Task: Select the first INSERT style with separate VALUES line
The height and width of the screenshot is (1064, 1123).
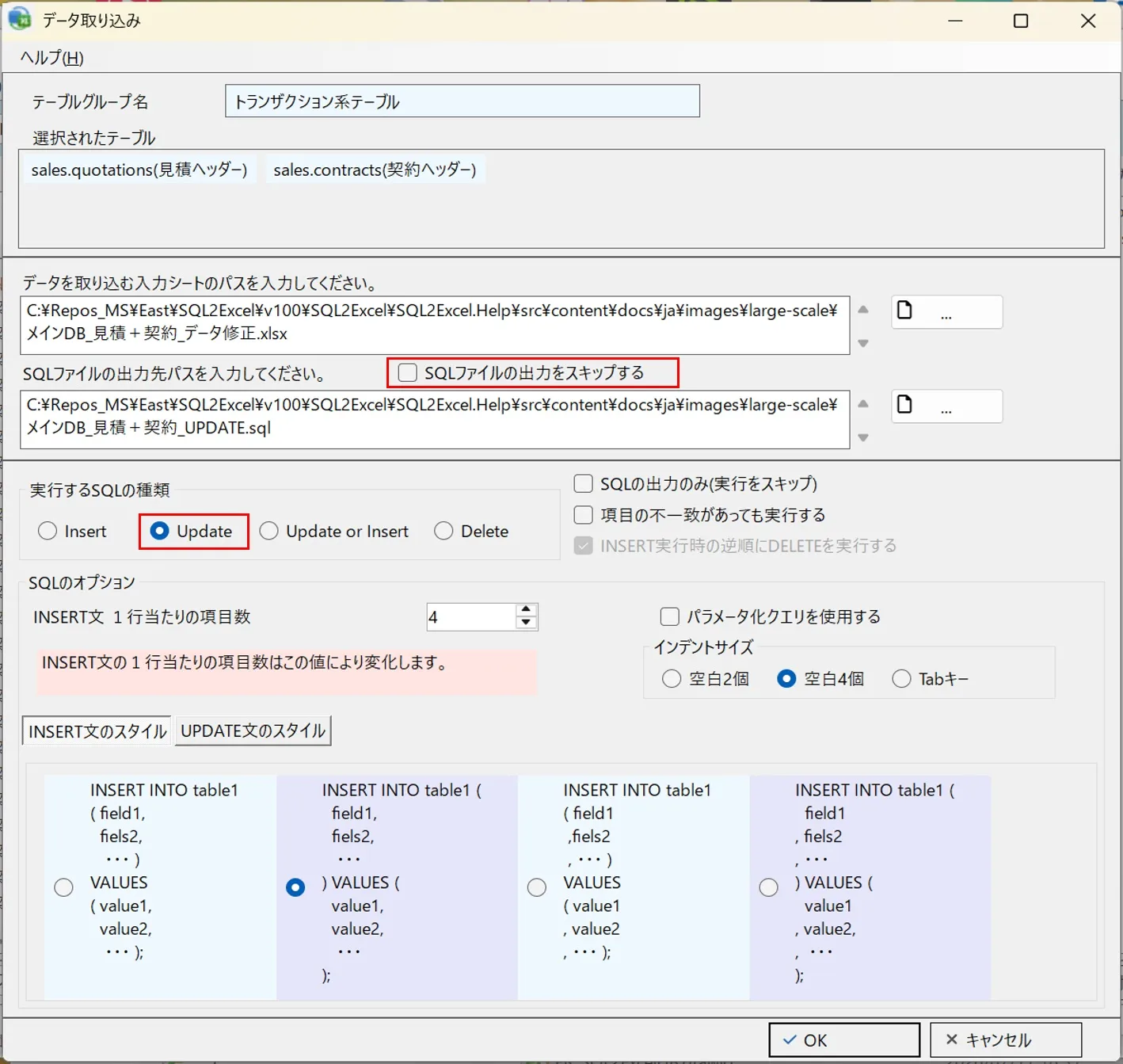Action: tap(63, 887)
